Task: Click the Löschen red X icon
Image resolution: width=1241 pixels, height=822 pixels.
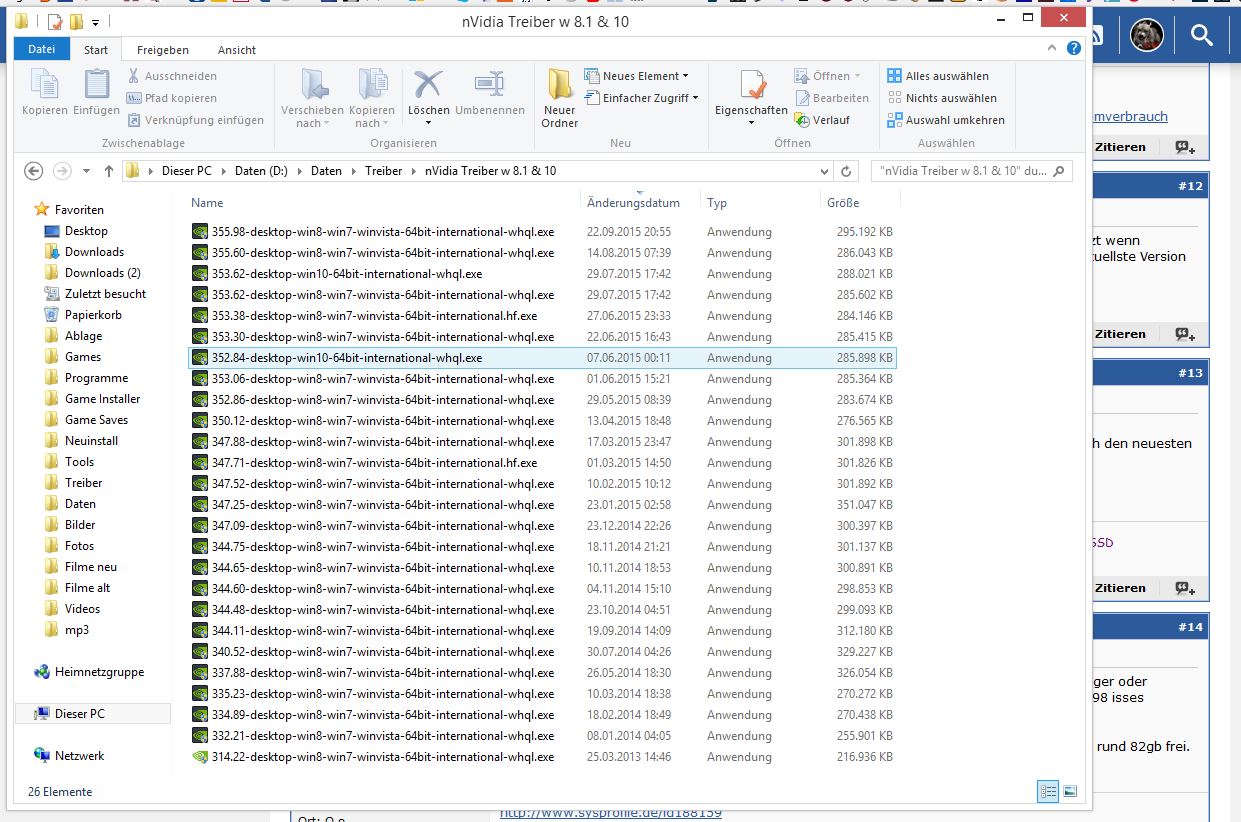Action: [429, 84]
